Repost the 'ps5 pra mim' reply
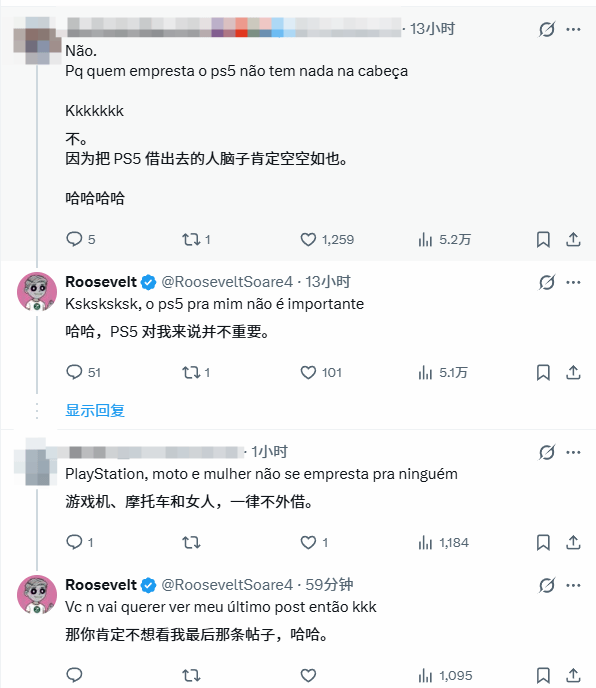 pyautogui.click(x=196, y=373)
